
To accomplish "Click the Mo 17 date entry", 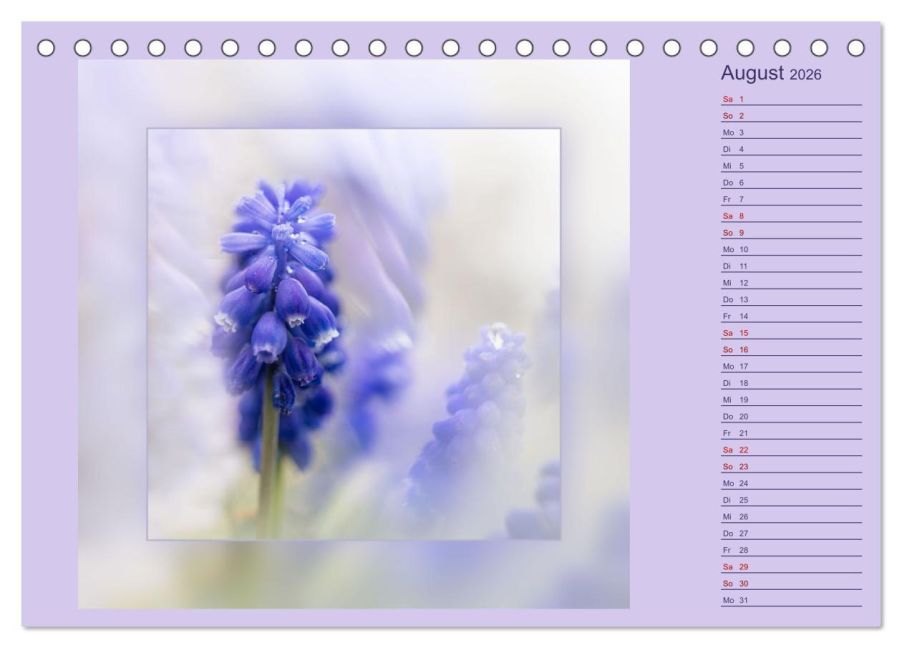I will (790, 366).
